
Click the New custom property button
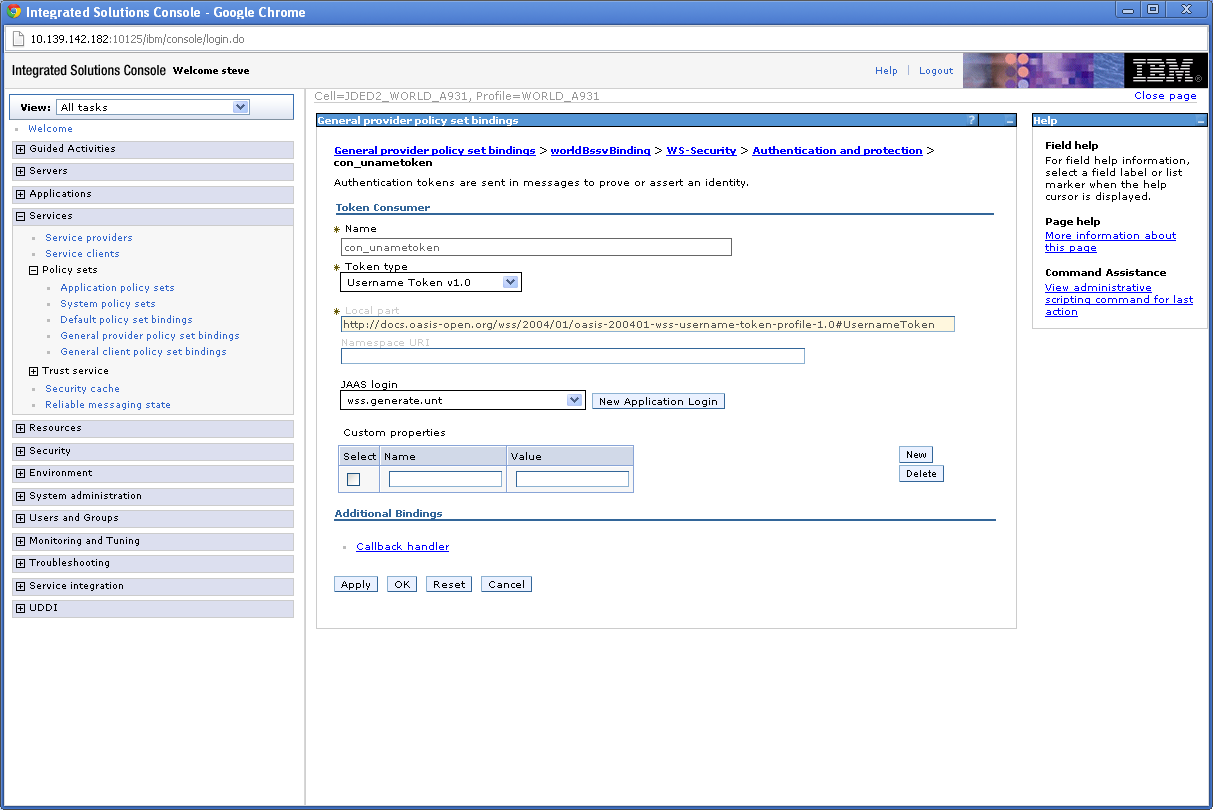pyautogui.click(x=916, y=454)
